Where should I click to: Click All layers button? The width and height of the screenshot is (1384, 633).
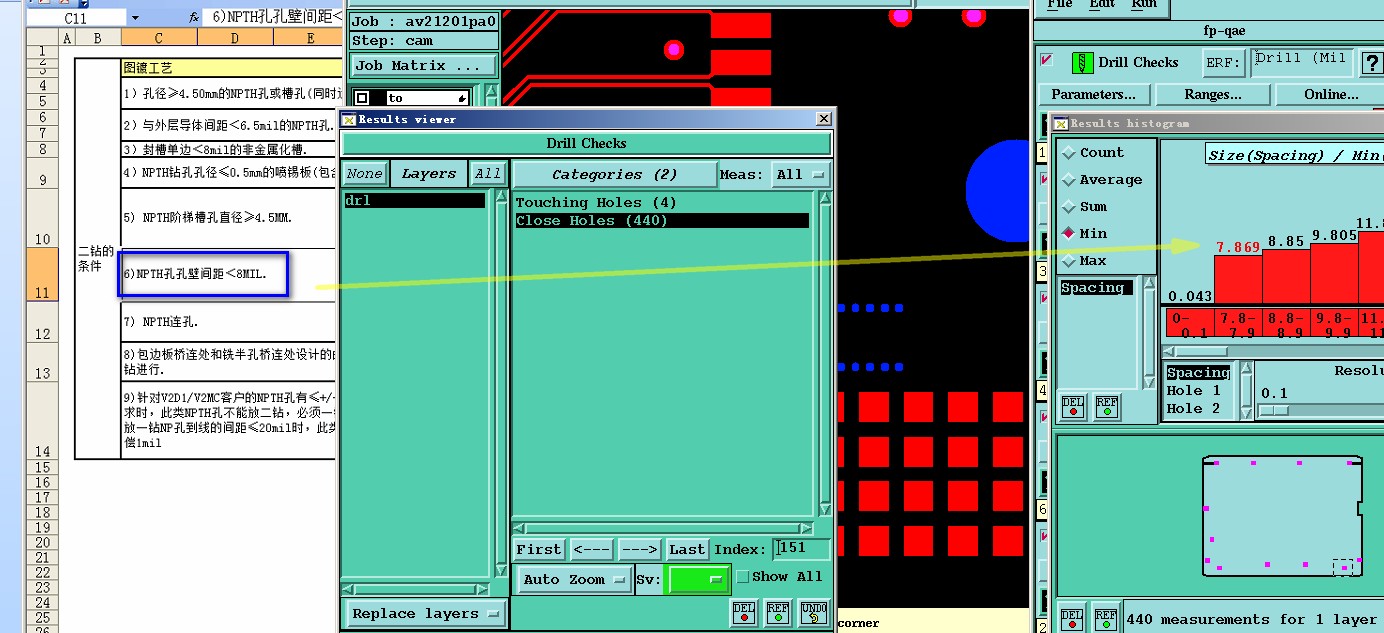(488, 174)
